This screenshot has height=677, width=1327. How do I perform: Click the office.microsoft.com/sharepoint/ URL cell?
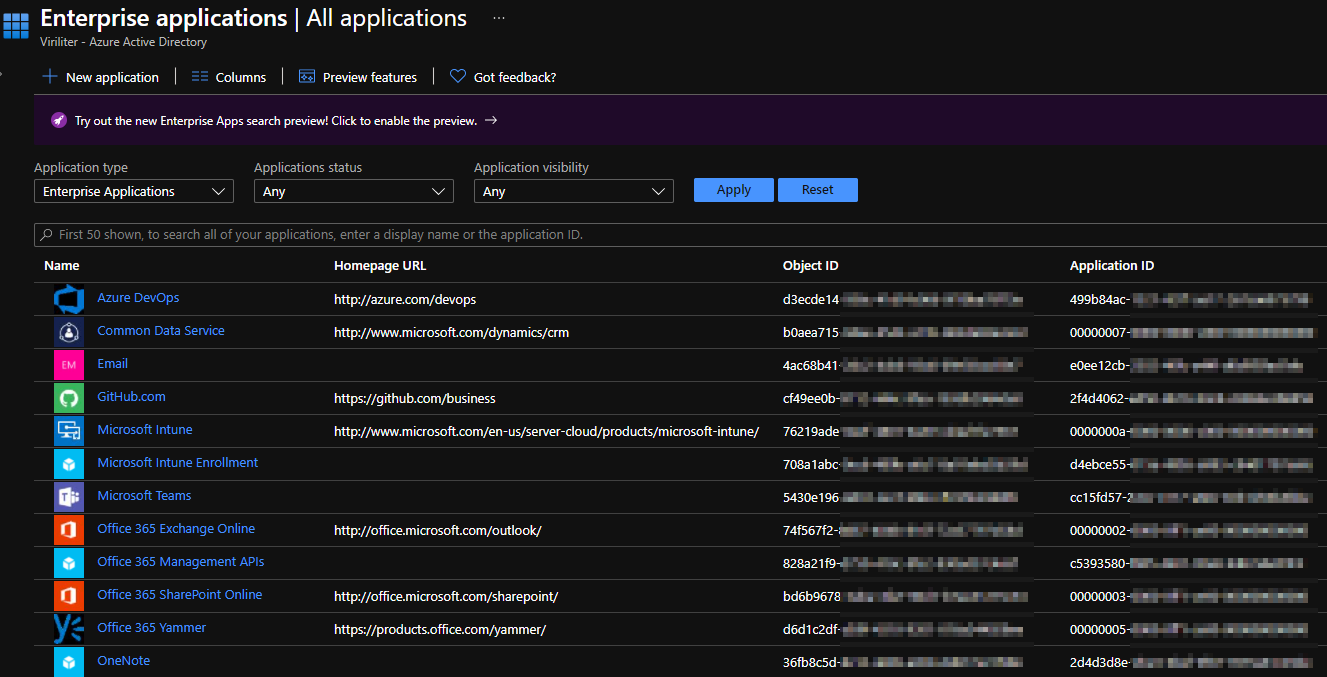pos(446,597)
